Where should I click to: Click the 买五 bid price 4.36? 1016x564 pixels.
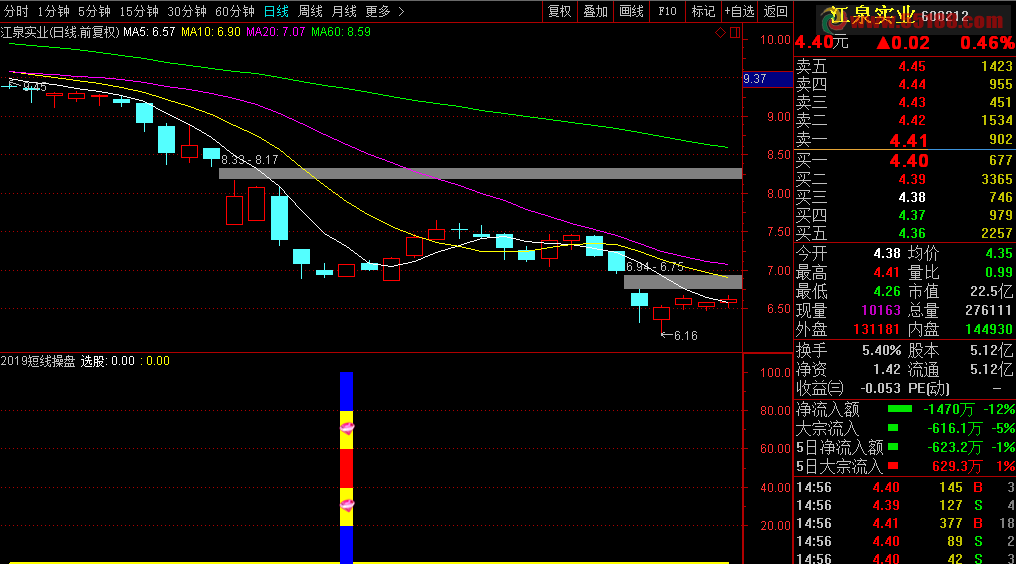pyautogui.click(x=912, y=233)
